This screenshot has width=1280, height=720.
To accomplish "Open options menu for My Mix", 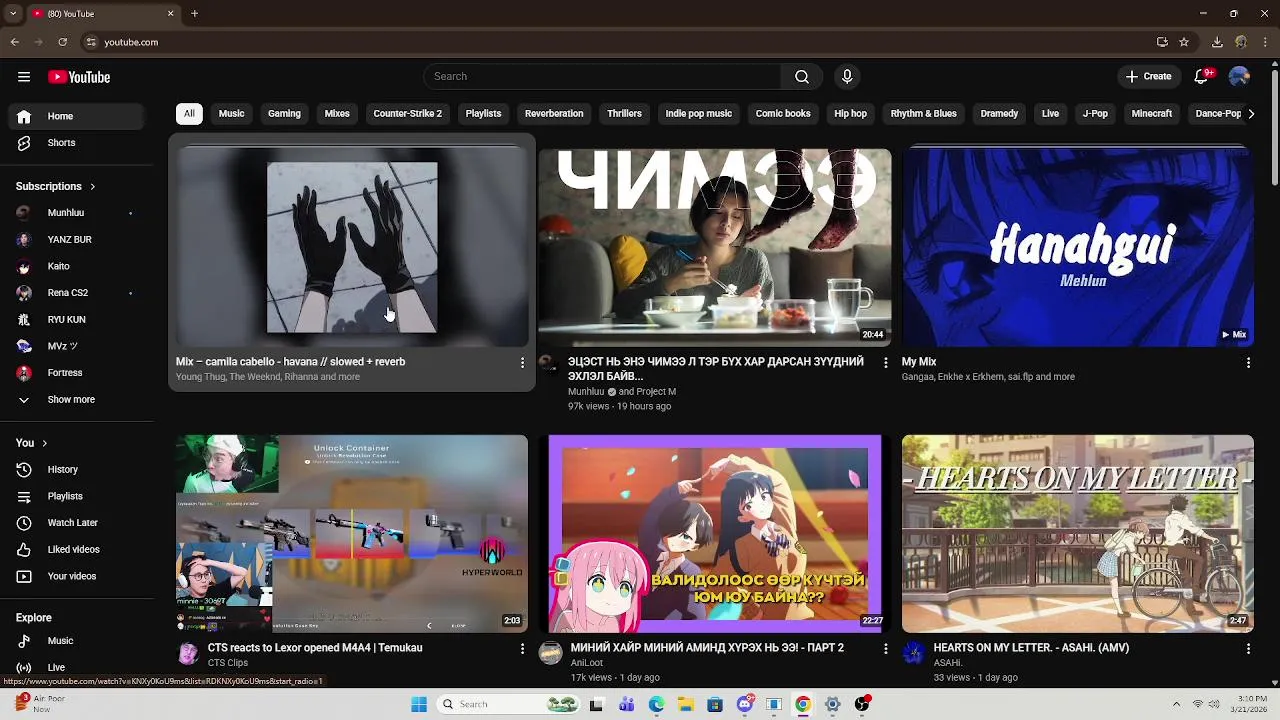I will point(1248,363).
